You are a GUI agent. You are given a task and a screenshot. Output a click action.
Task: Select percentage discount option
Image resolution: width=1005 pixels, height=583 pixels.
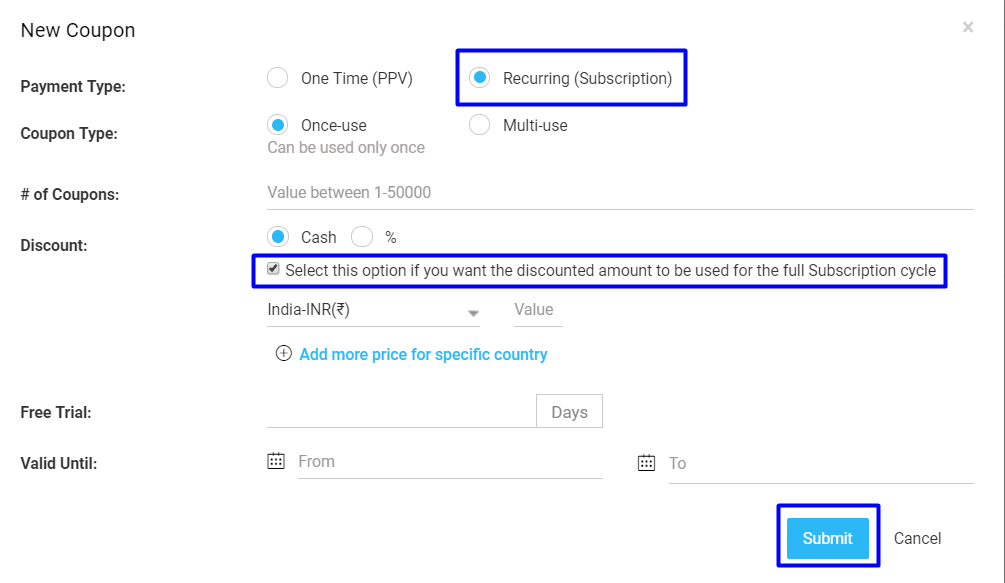[x=362, y=236]
